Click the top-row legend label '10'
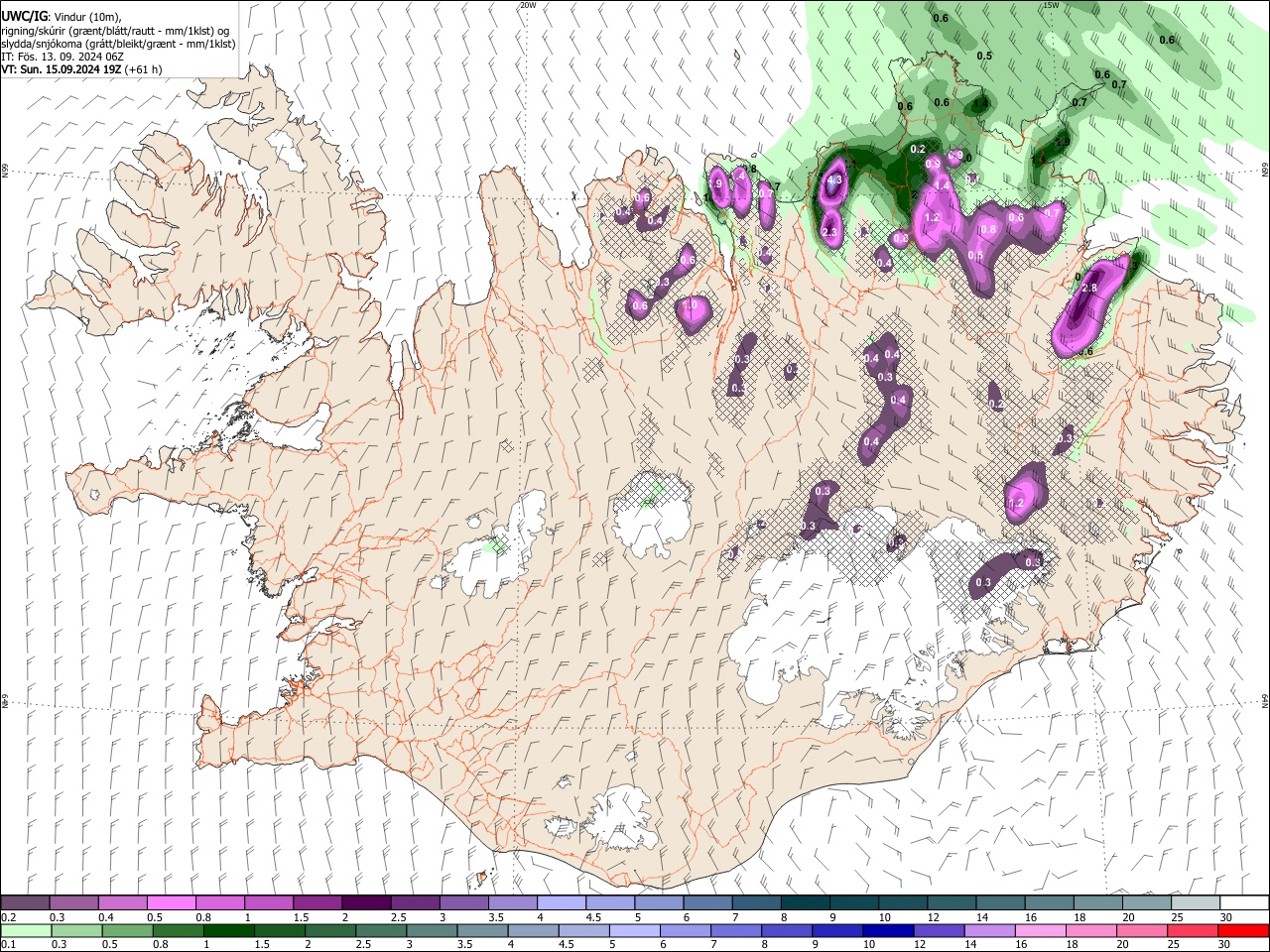 (x=884, y=917)
